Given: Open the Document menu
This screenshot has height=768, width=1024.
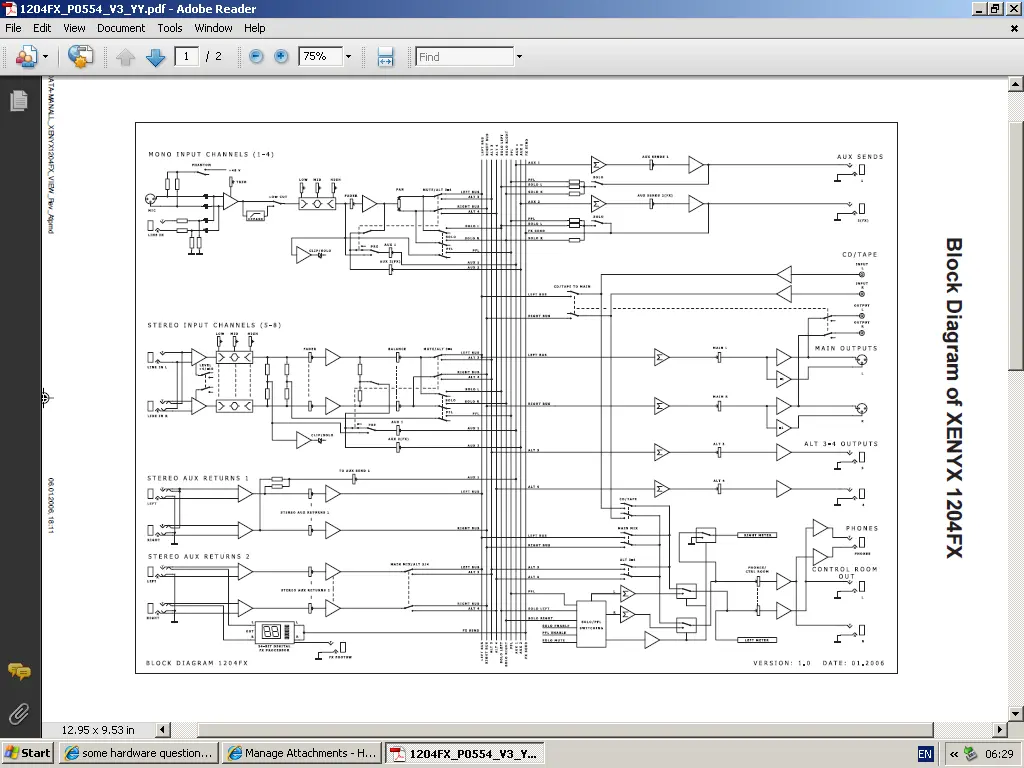Looking at the screenshot, I should pos(121,28).
